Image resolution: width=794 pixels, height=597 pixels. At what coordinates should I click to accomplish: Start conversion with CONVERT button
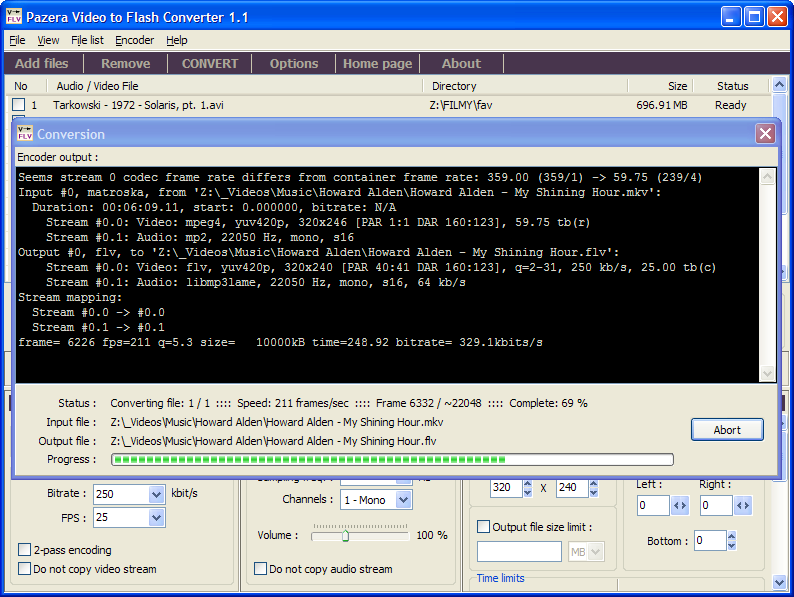210,63
